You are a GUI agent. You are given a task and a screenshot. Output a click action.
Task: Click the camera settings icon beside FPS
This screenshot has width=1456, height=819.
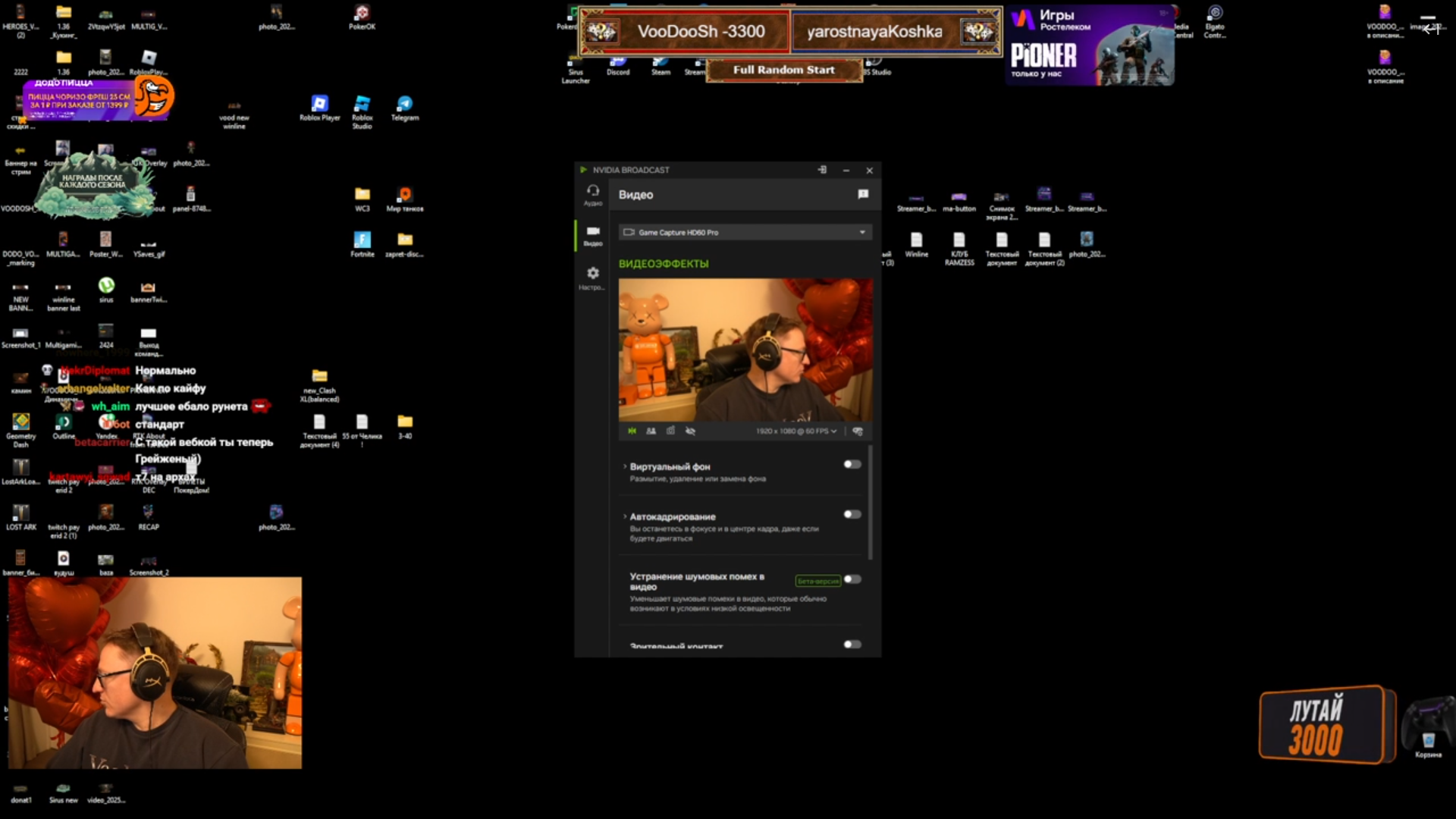pyautogui.click(x=858, y=431)
